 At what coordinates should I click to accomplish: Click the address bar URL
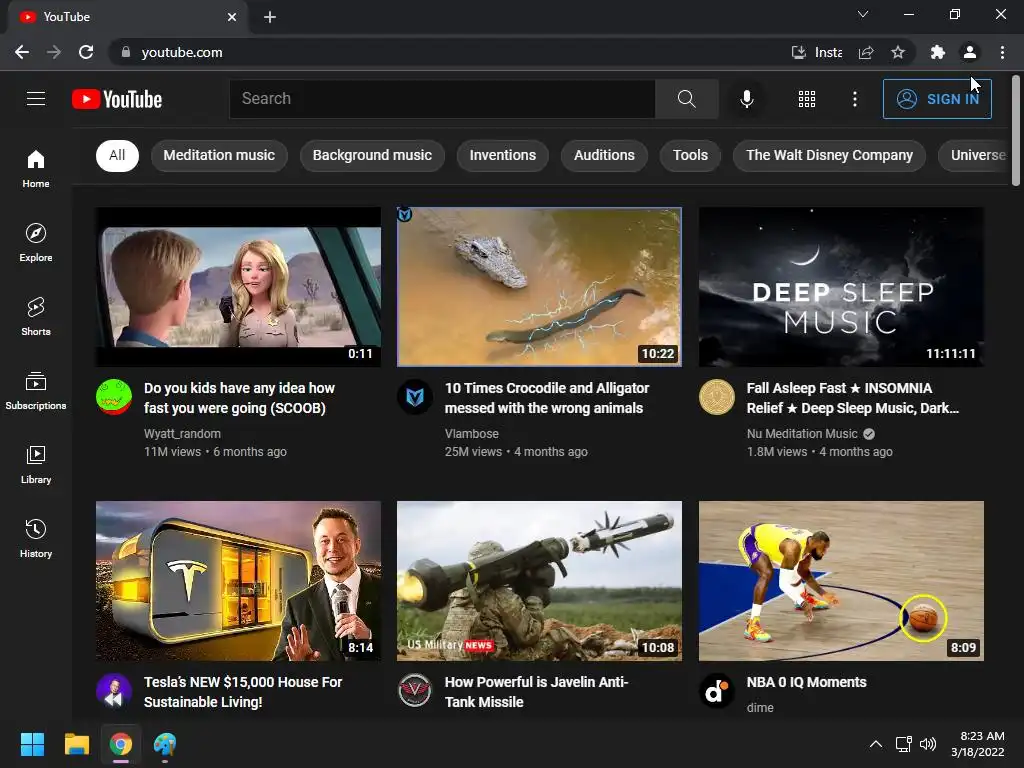(x=182, y=52)
